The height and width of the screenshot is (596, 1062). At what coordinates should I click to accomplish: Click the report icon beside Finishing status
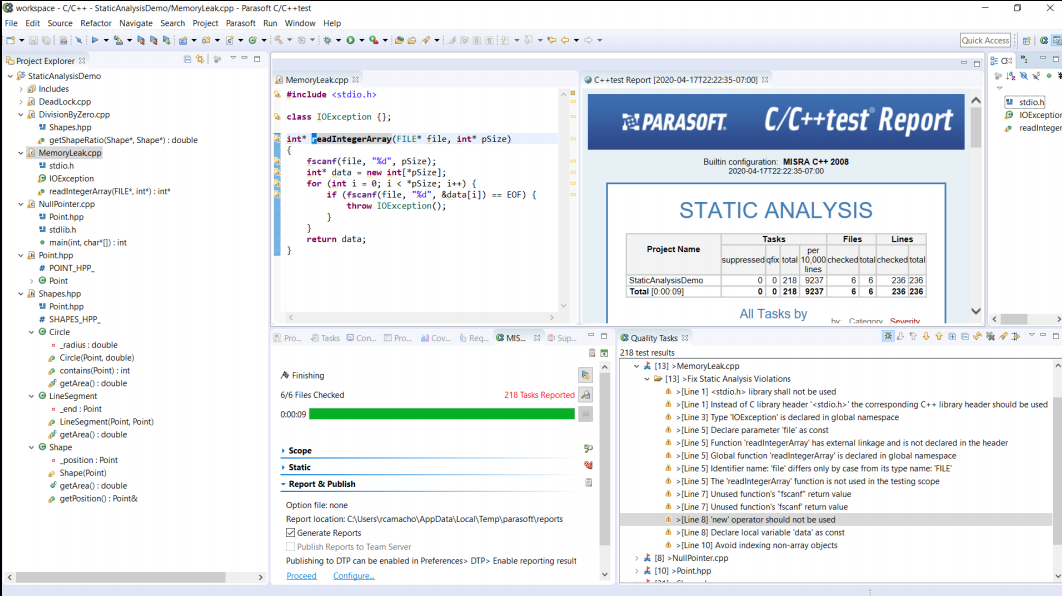586,375
